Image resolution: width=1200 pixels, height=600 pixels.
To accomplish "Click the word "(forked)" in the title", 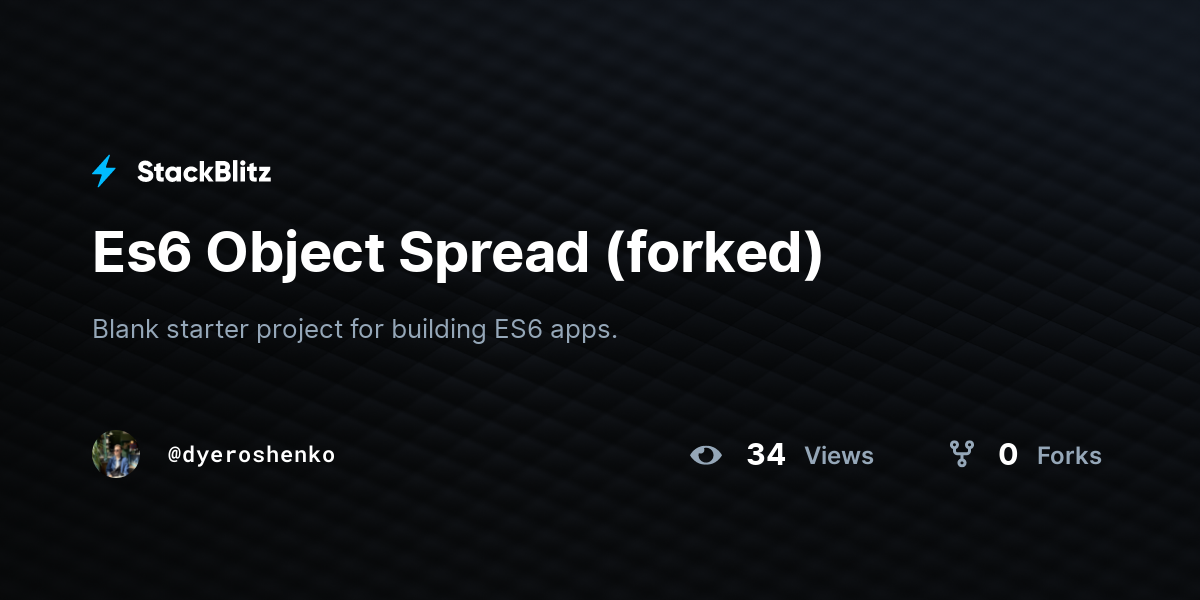I will click(x=714, y=253).
